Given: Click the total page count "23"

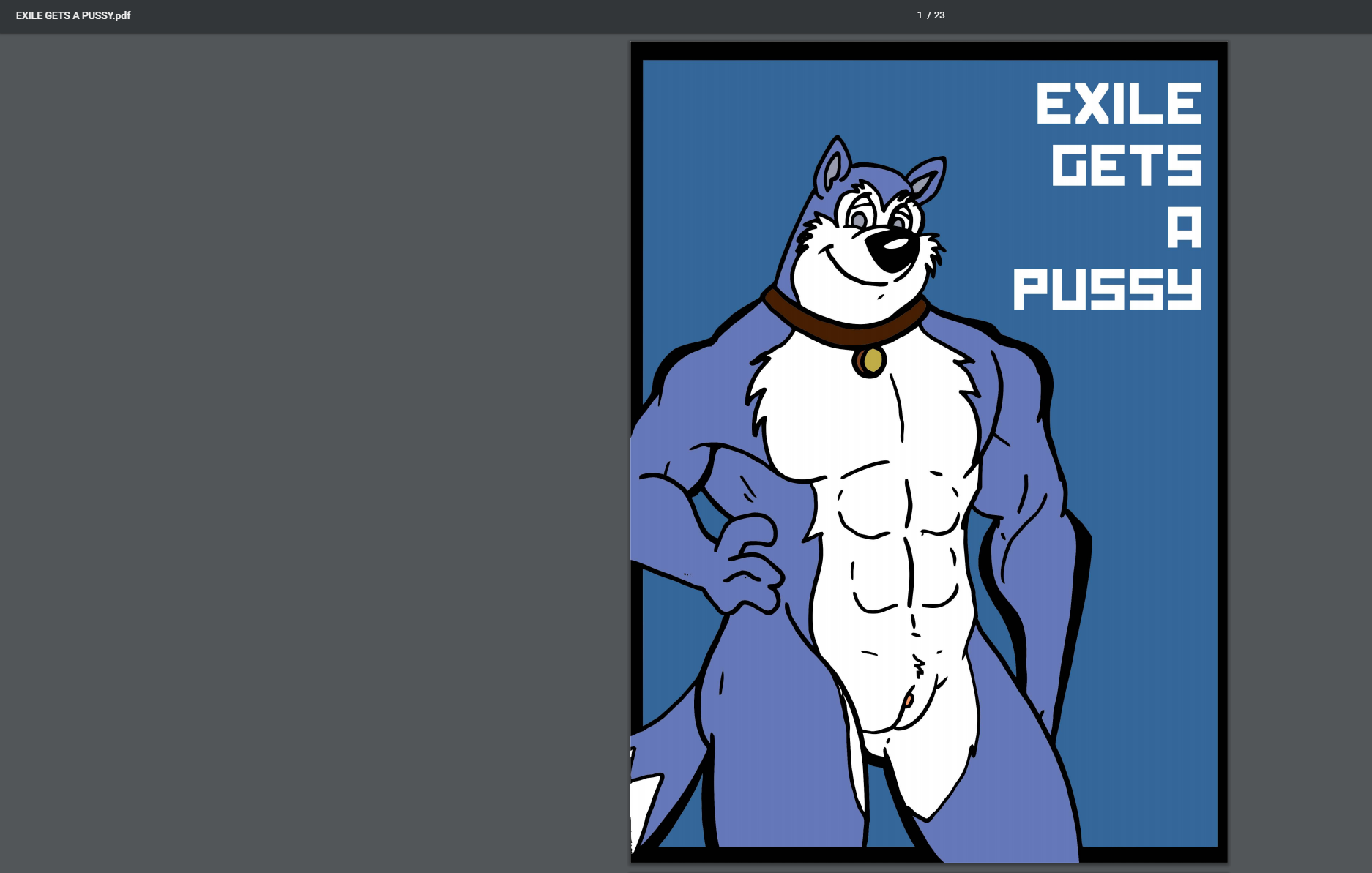Looking at the screenshot, I should click(x=939, y=15).
